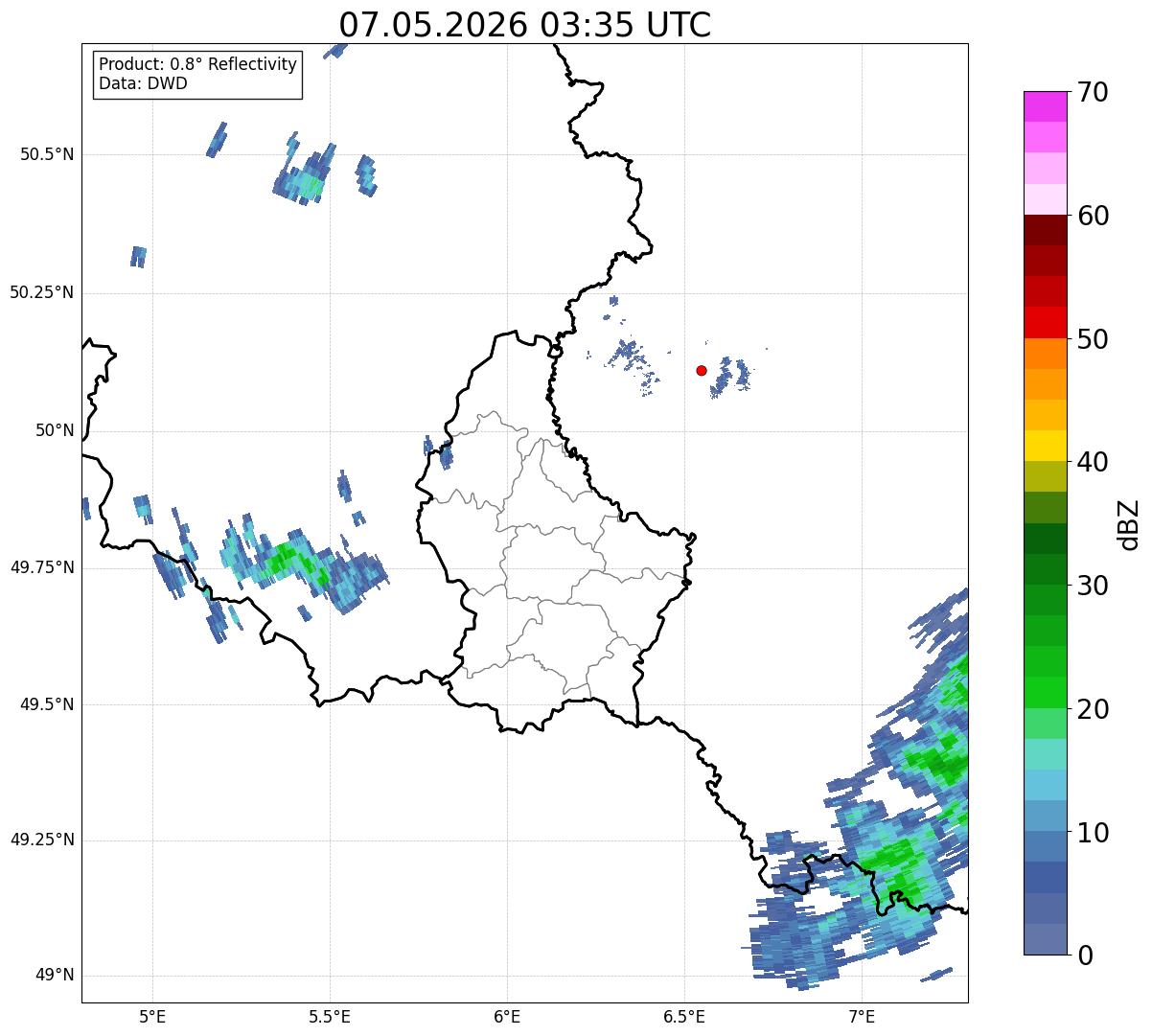
Task: Click the 6°E longitude tick label
Action: pos(507,1016)
